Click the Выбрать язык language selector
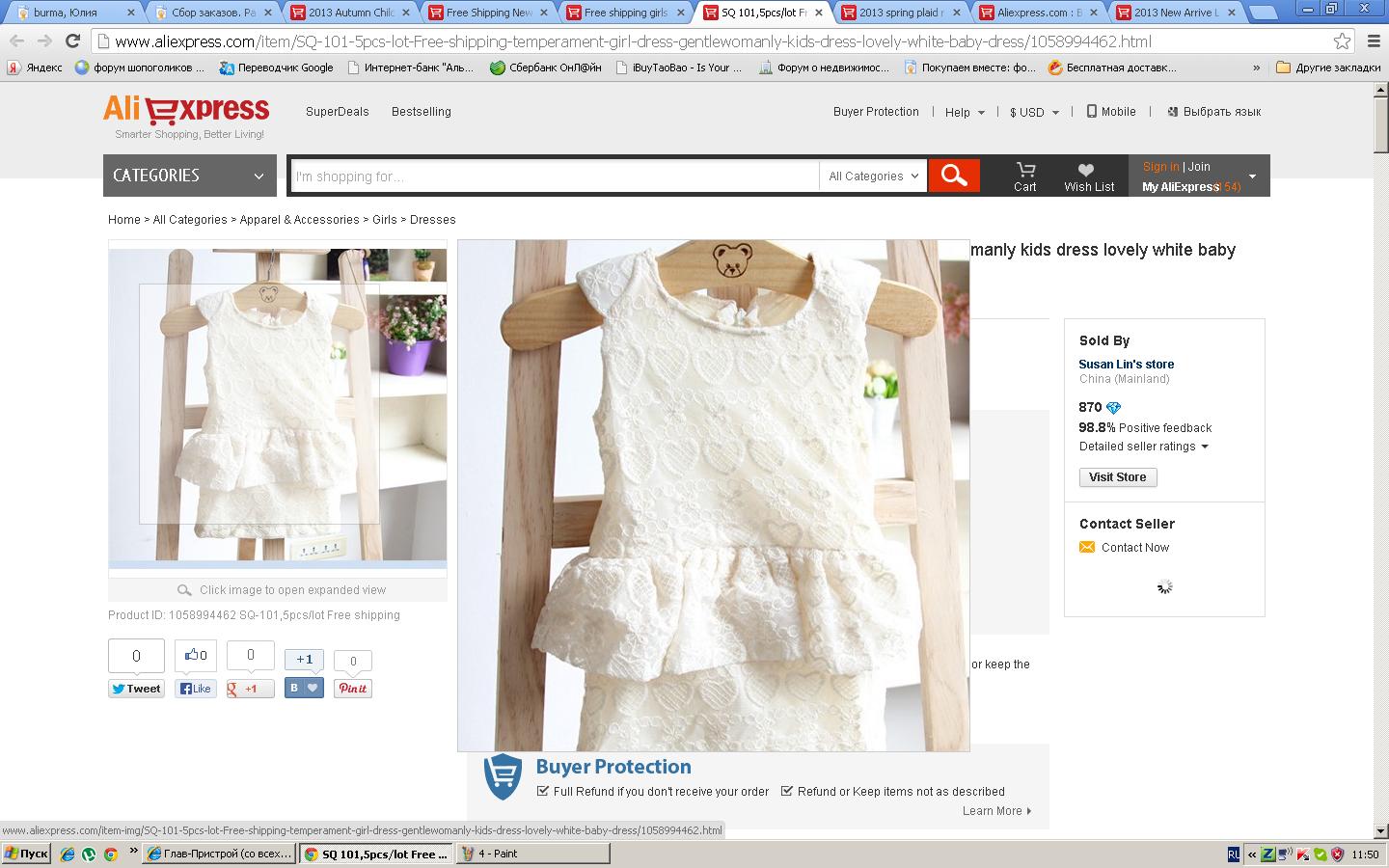 [x=1214, y=112]
